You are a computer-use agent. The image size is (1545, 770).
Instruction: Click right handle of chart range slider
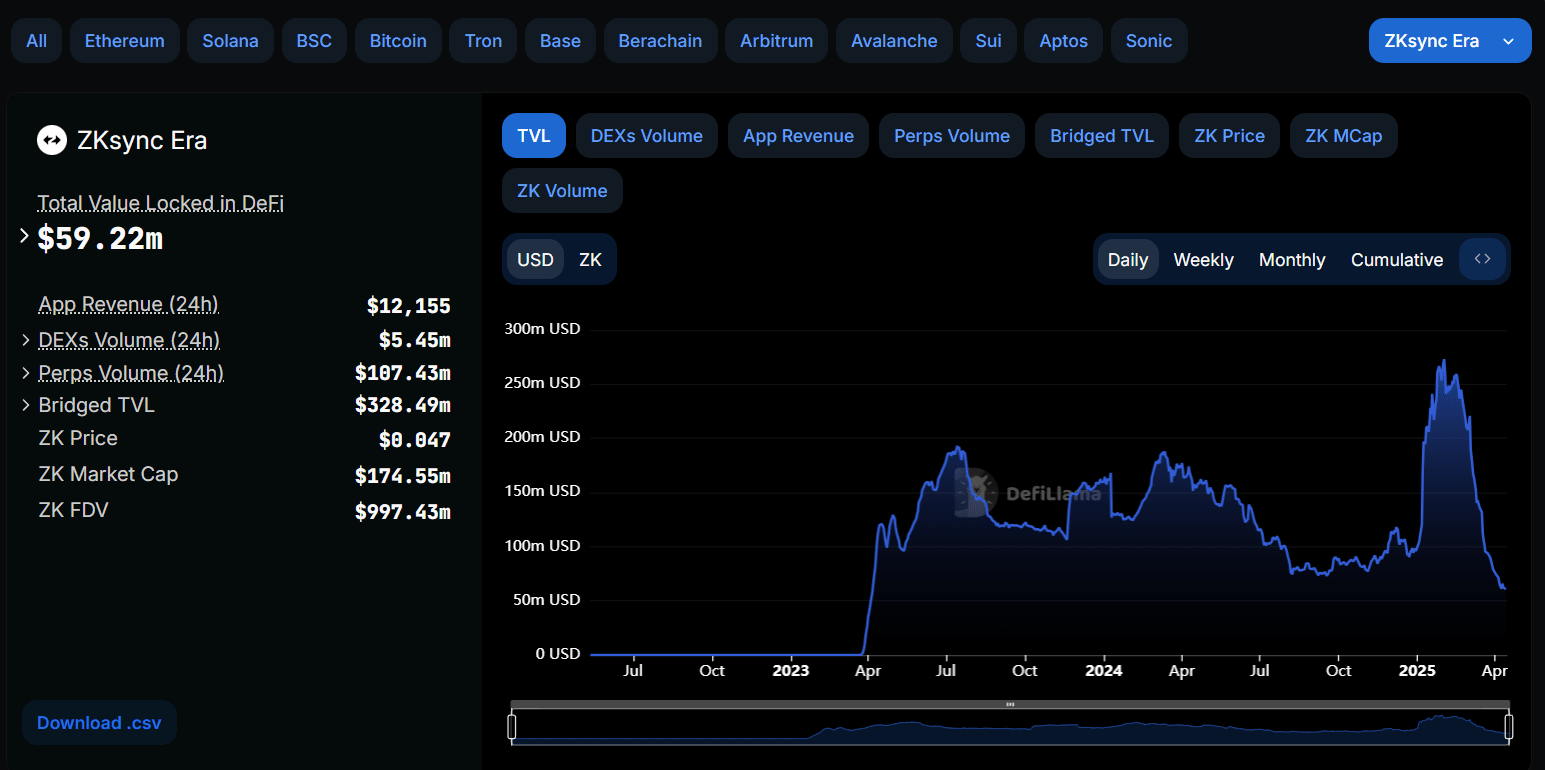point(1509,727)
